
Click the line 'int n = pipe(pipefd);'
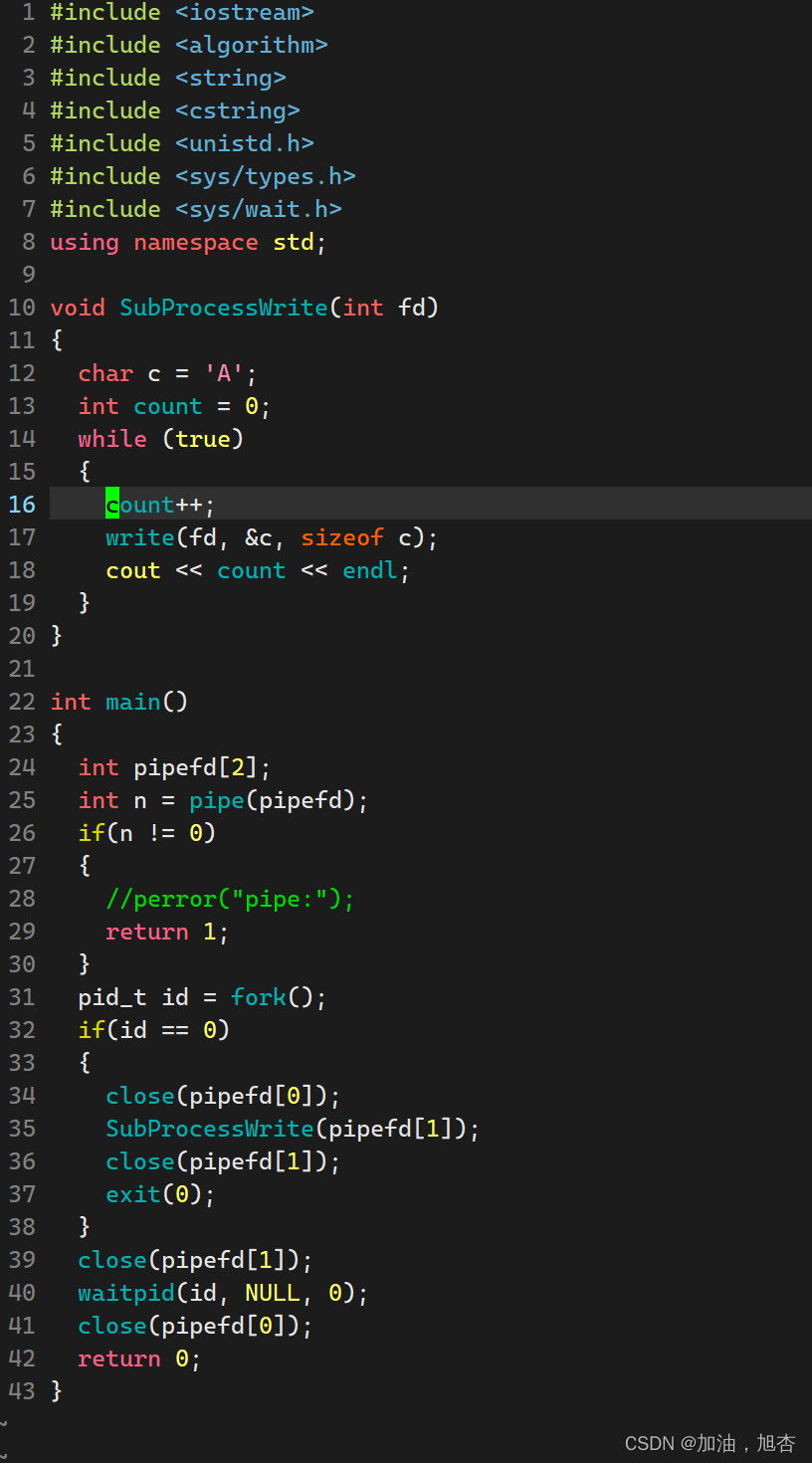point(224,801)
